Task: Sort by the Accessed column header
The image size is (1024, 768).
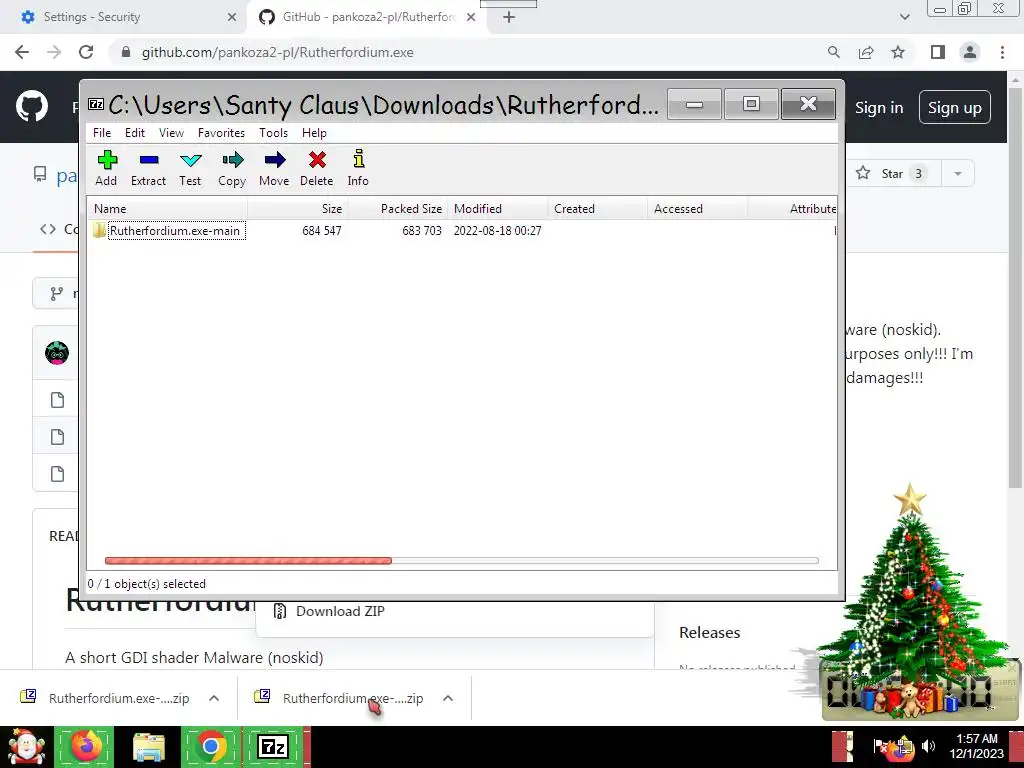Action: point(697,209)
